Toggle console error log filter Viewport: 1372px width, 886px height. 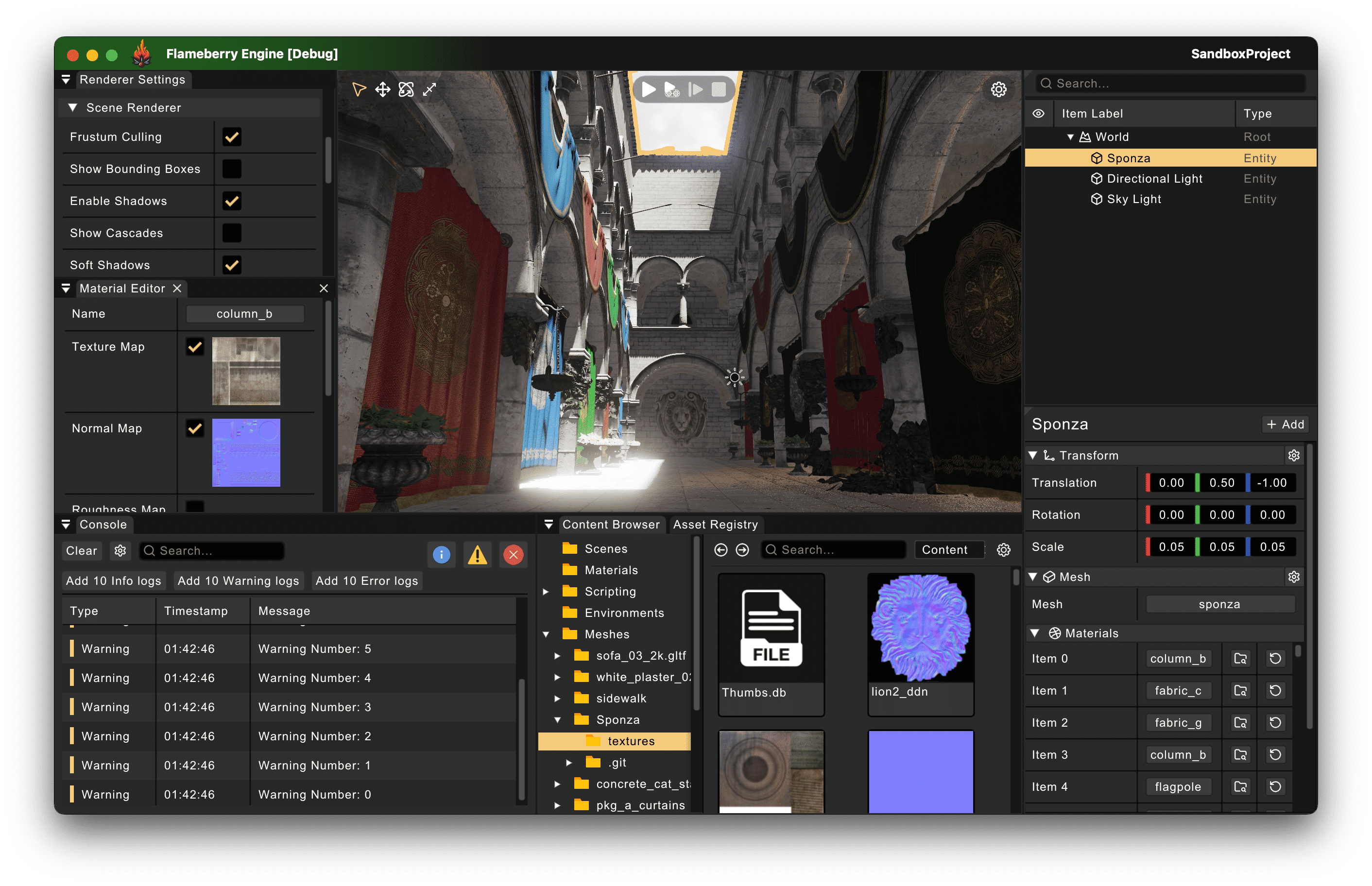click(x=513, y=555)
